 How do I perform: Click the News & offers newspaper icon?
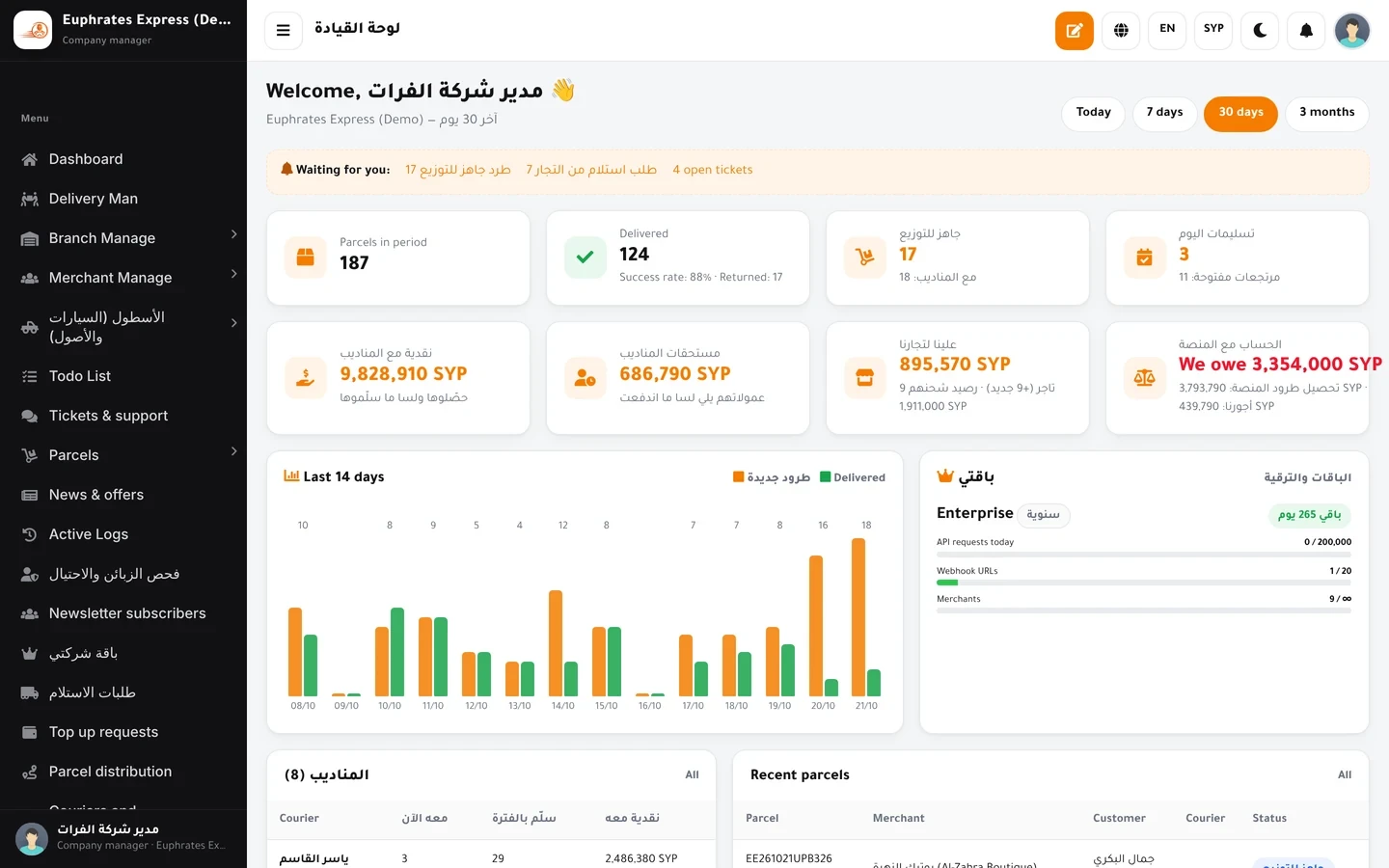click(x=30, y=495)
